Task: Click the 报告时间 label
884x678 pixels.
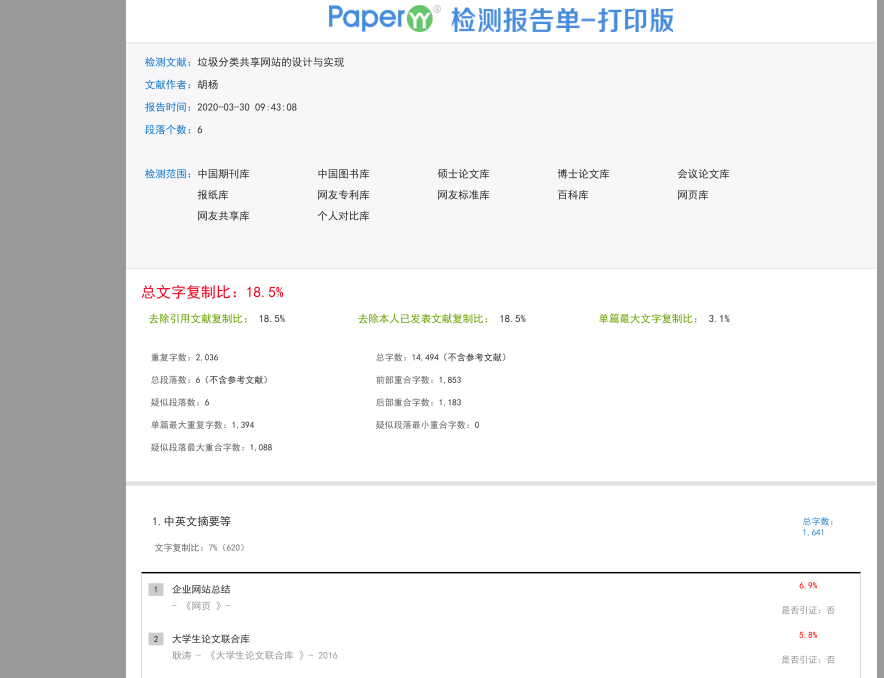Action: click(168, 107)
